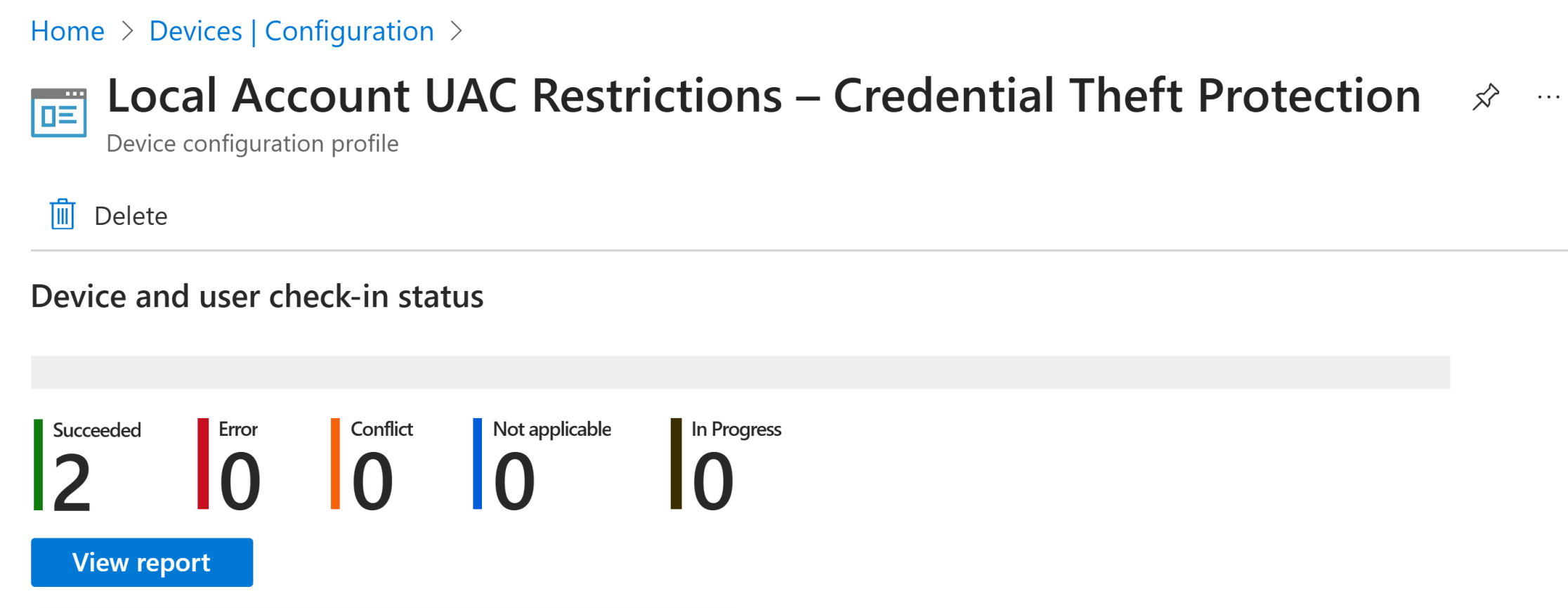Click the device configuration profile icon
1568x608 pixels.
[x=59, y=112]
